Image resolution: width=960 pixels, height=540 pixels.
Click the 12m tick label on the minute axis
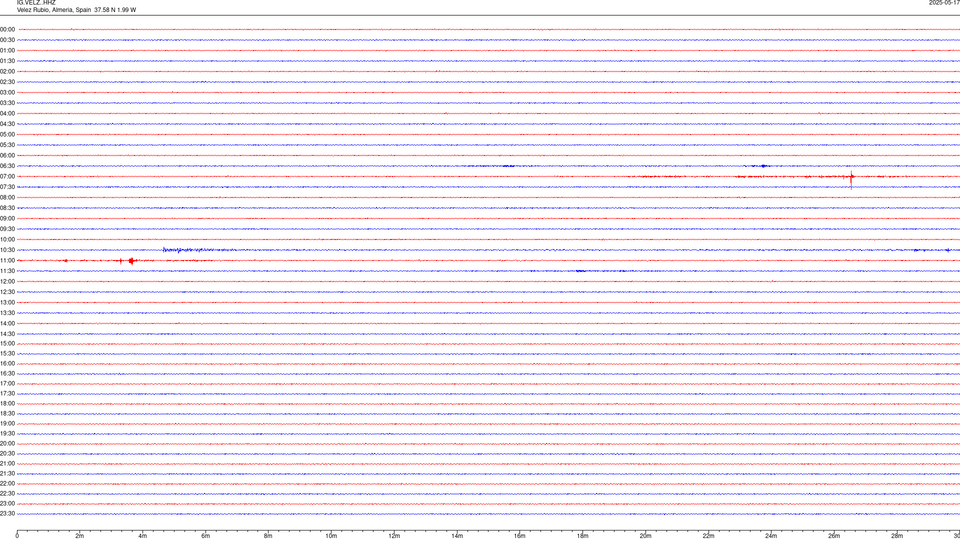coord(394,536)
